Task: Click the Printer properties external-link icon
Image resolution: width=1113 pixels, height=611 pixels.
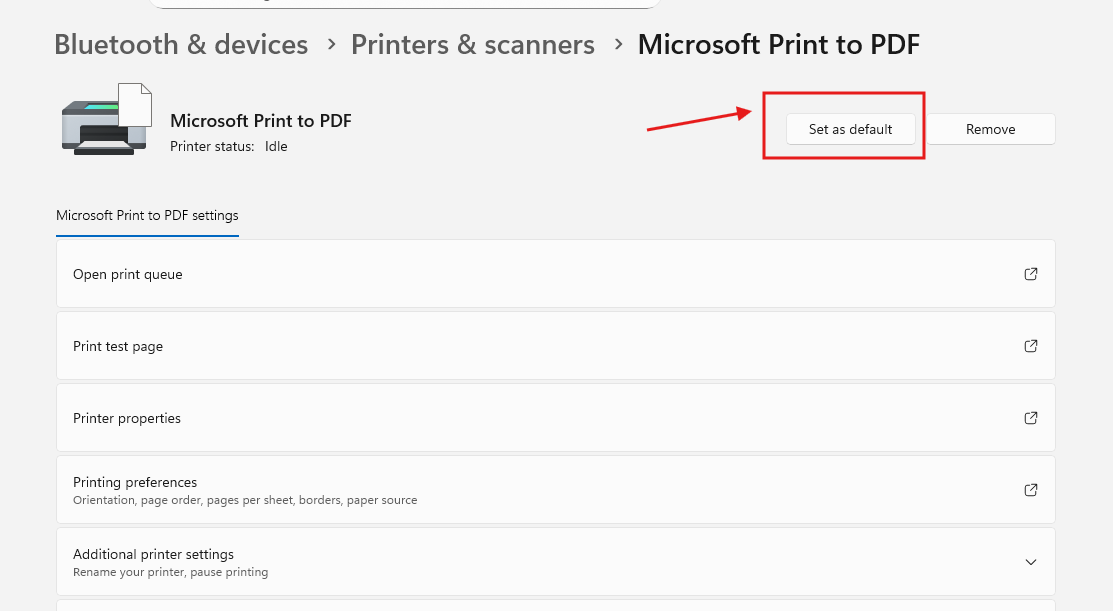Action: [x=1031, y=418]
